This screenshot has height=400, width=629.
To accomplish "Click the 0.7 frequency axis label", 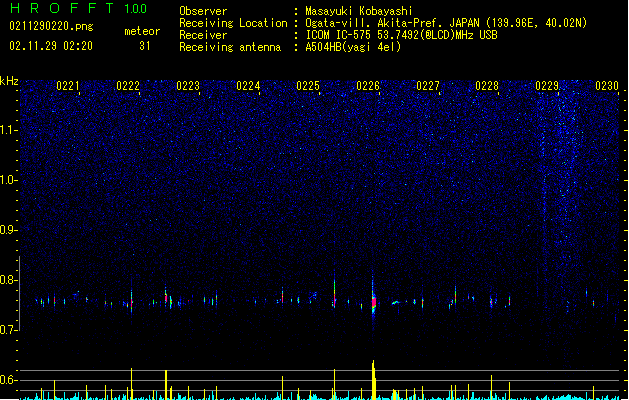I will click(9, 330).
